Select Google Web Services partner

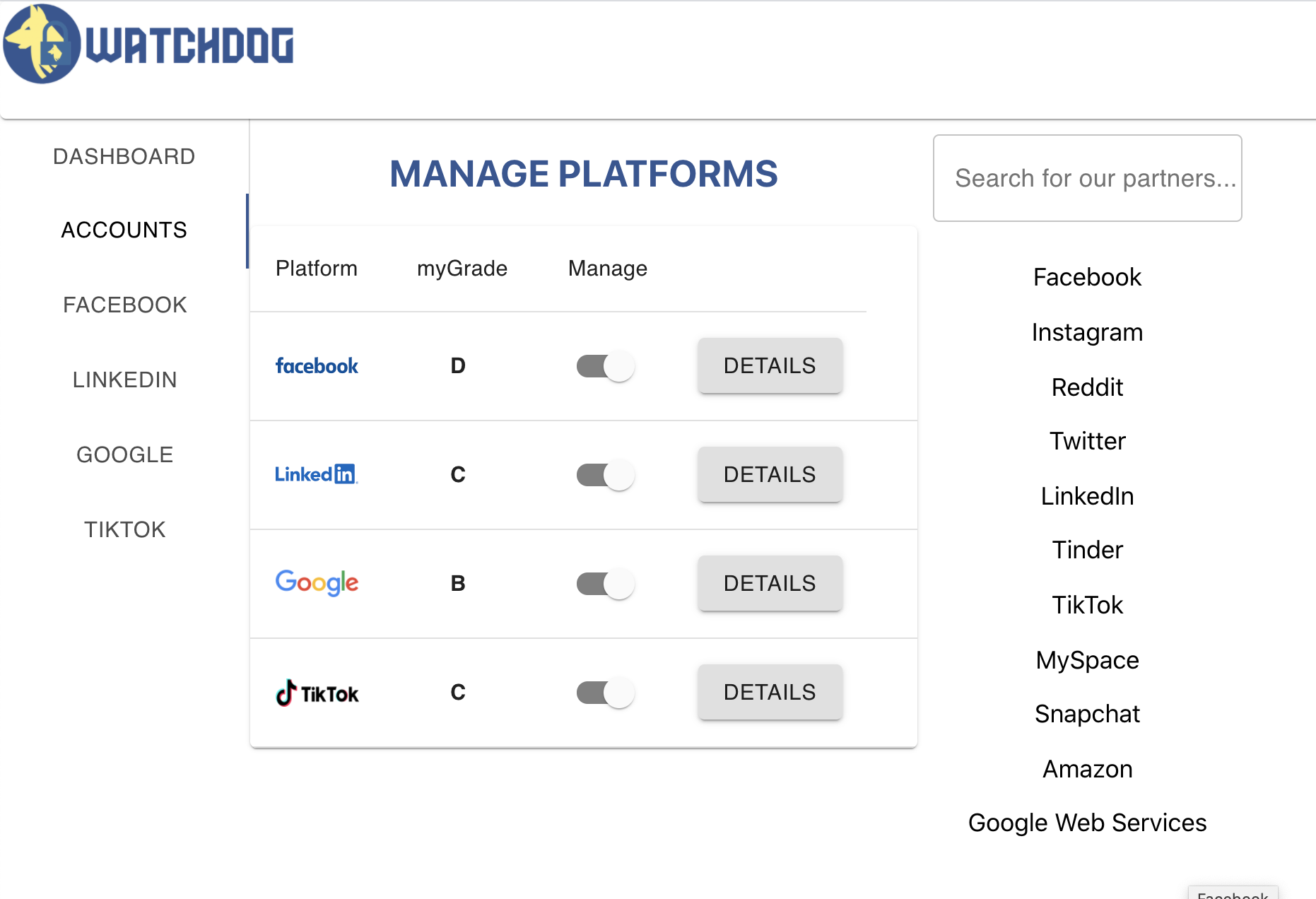1087,823
